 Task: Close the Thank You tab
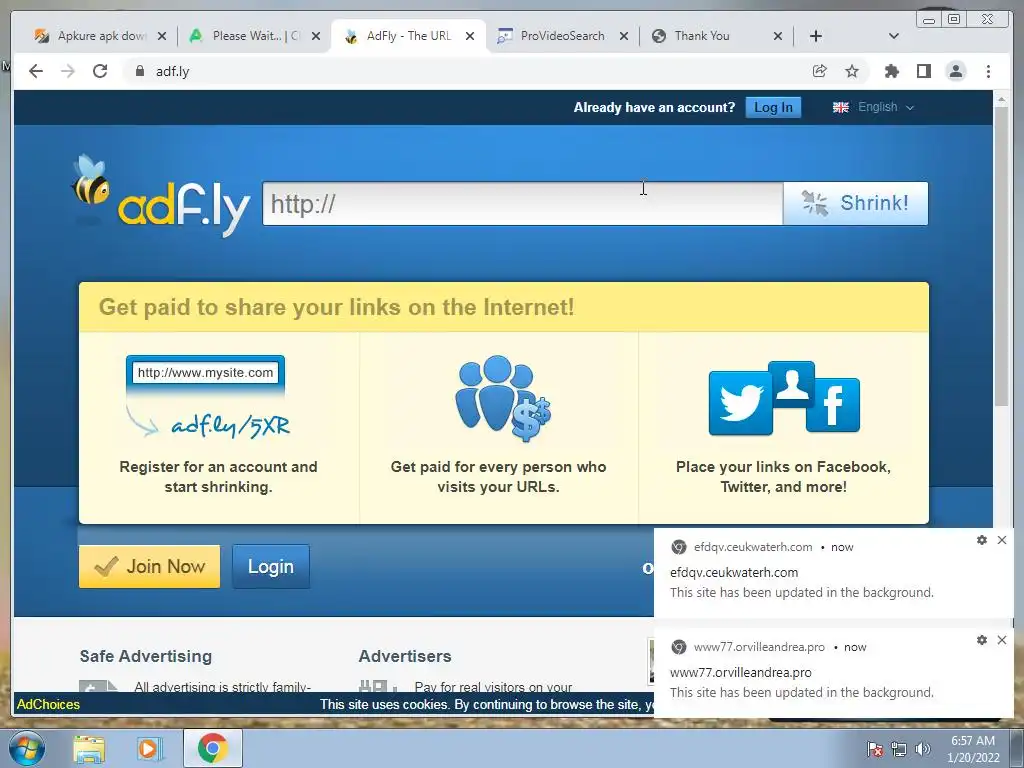tap(778, 36)
